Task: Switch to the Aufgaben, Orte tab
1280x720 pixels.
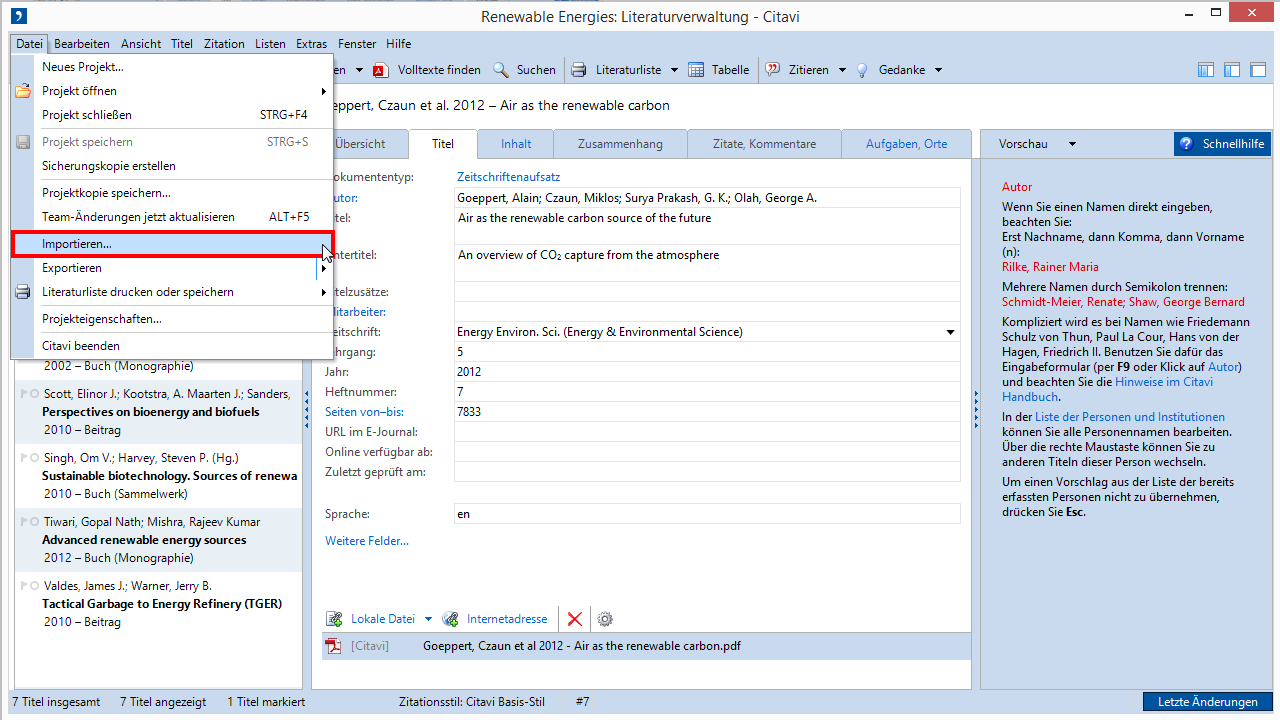Action: [907, 144]
